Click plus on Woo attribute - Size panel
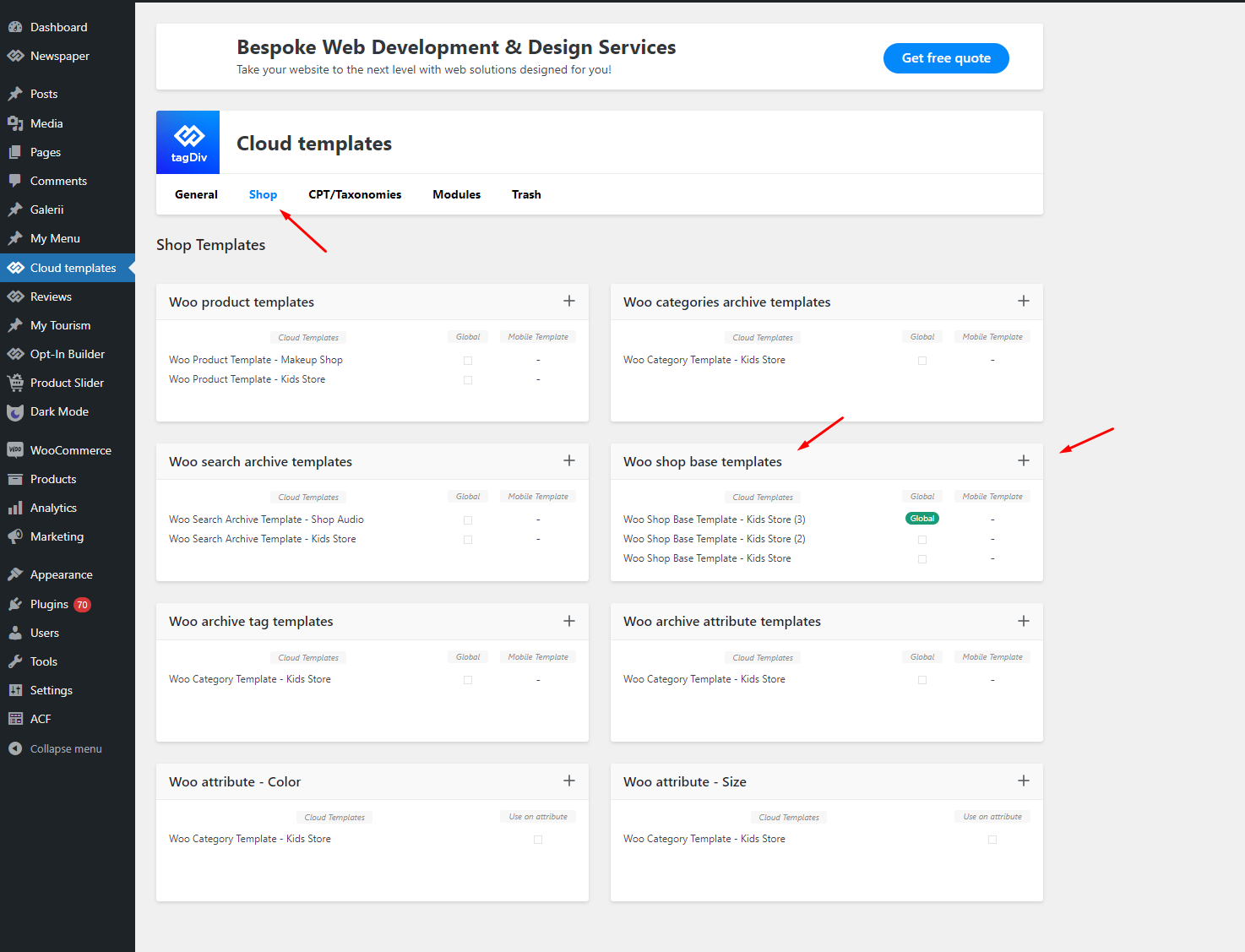 coord(1024,781)
